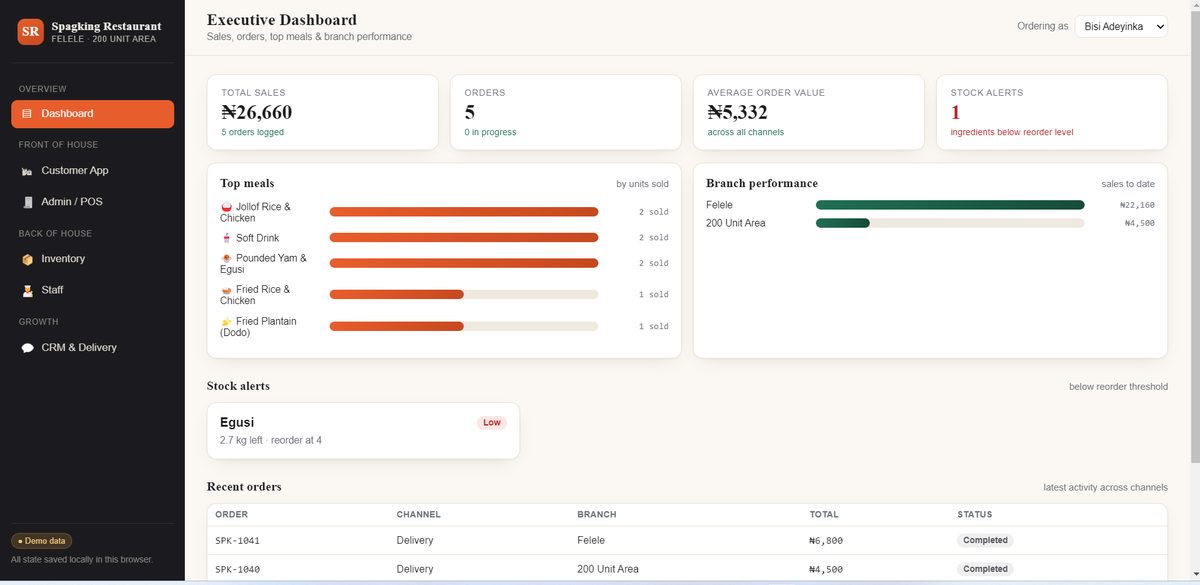The width and height of the screenshot is (1200, 585).
Task: Click the Pounded Yam & Egusi meal icon
Action: point(226,258)
